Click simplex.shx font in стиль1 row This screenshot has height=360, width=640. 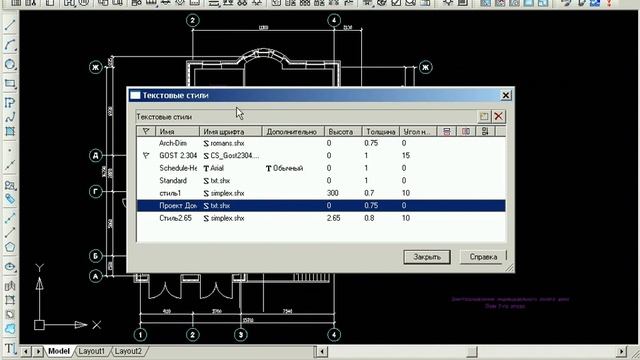tap(224, 193)
